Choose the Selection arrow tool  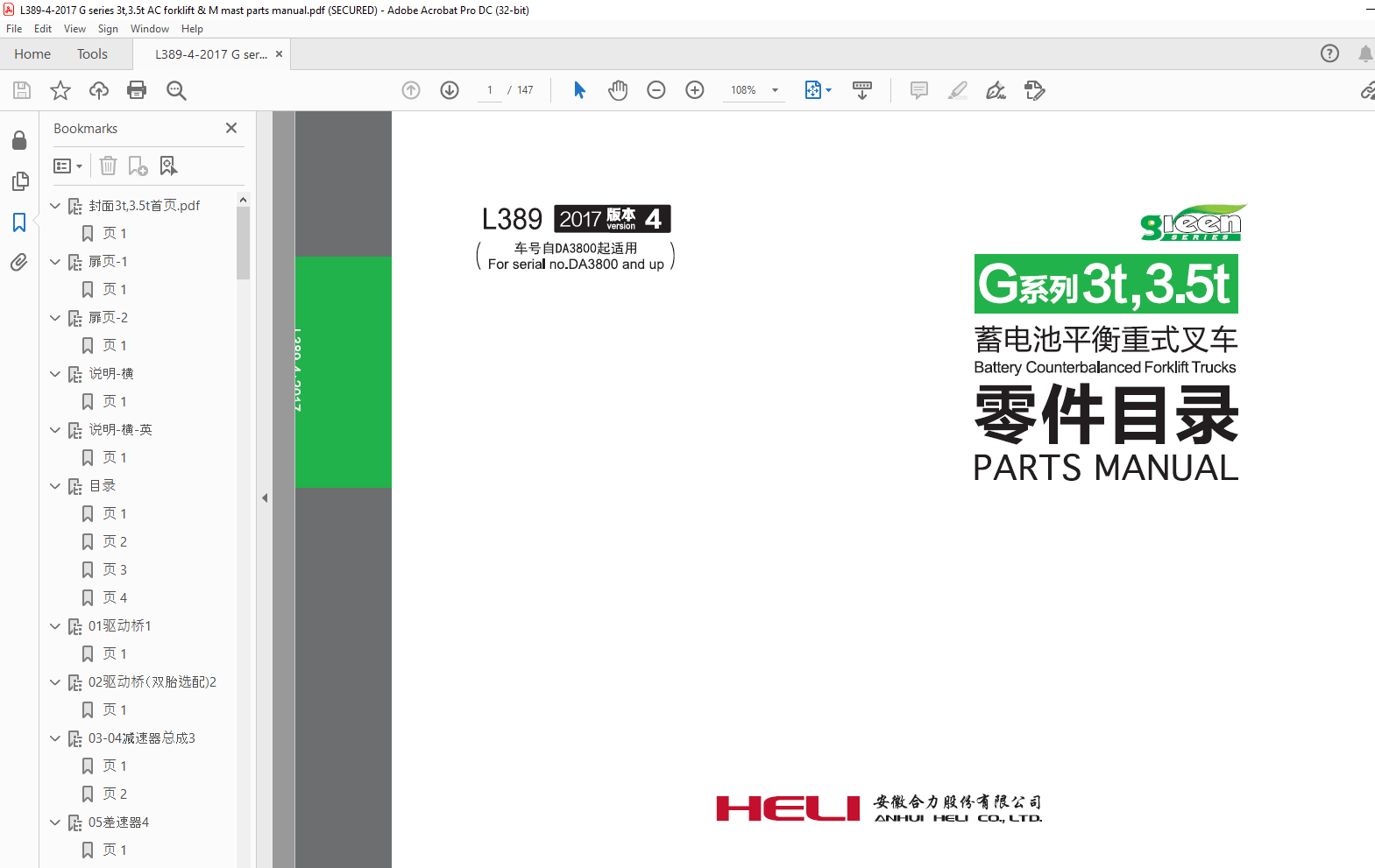[579, 90]
